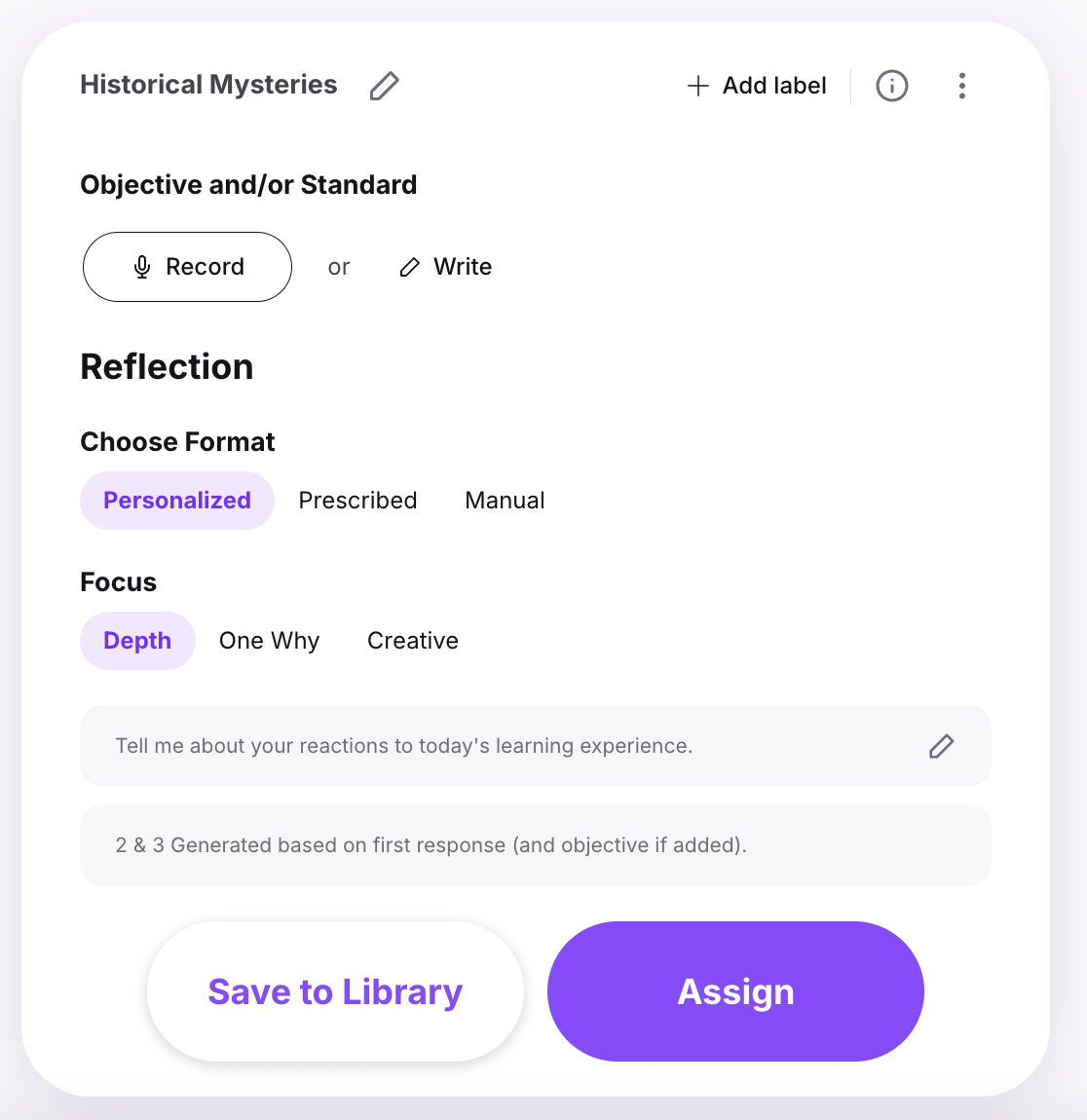Open the info circle icon

point(891,86)
